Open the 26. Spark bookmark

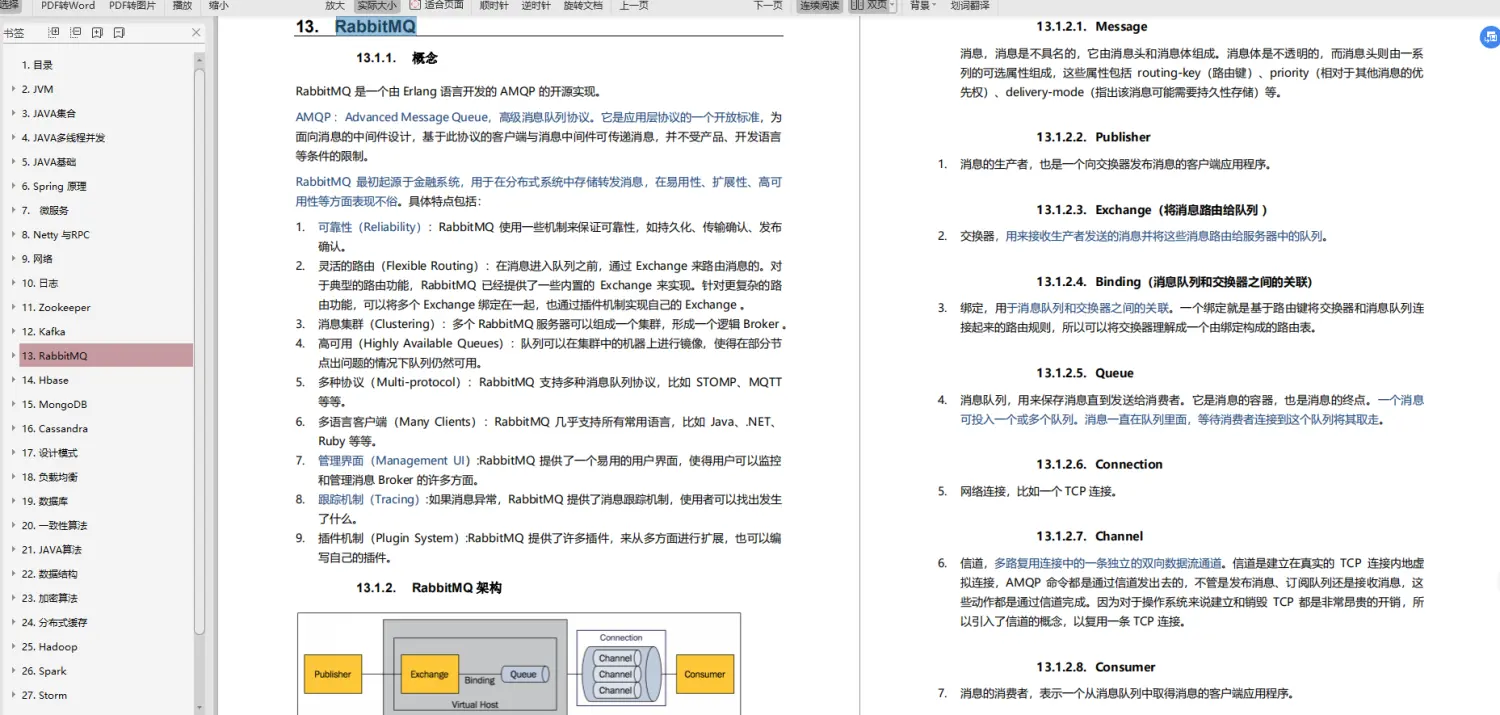(x=44, y=671)
